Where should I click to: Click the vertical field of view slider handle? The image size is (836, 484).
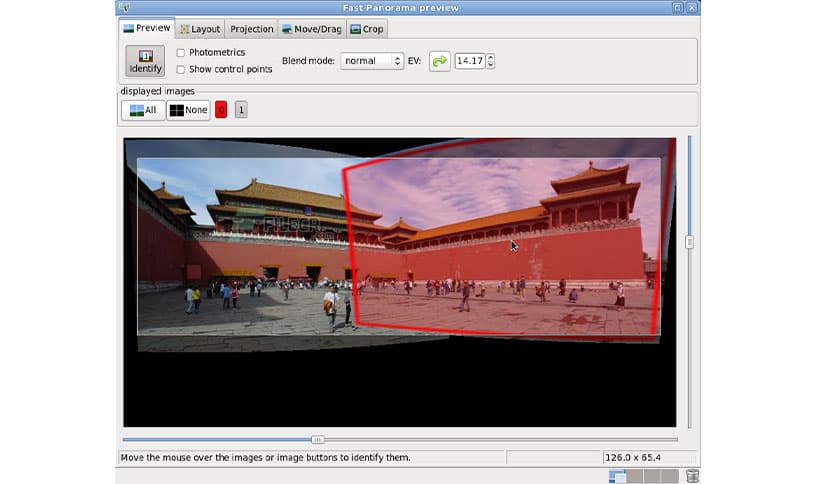tap(689, 242)
